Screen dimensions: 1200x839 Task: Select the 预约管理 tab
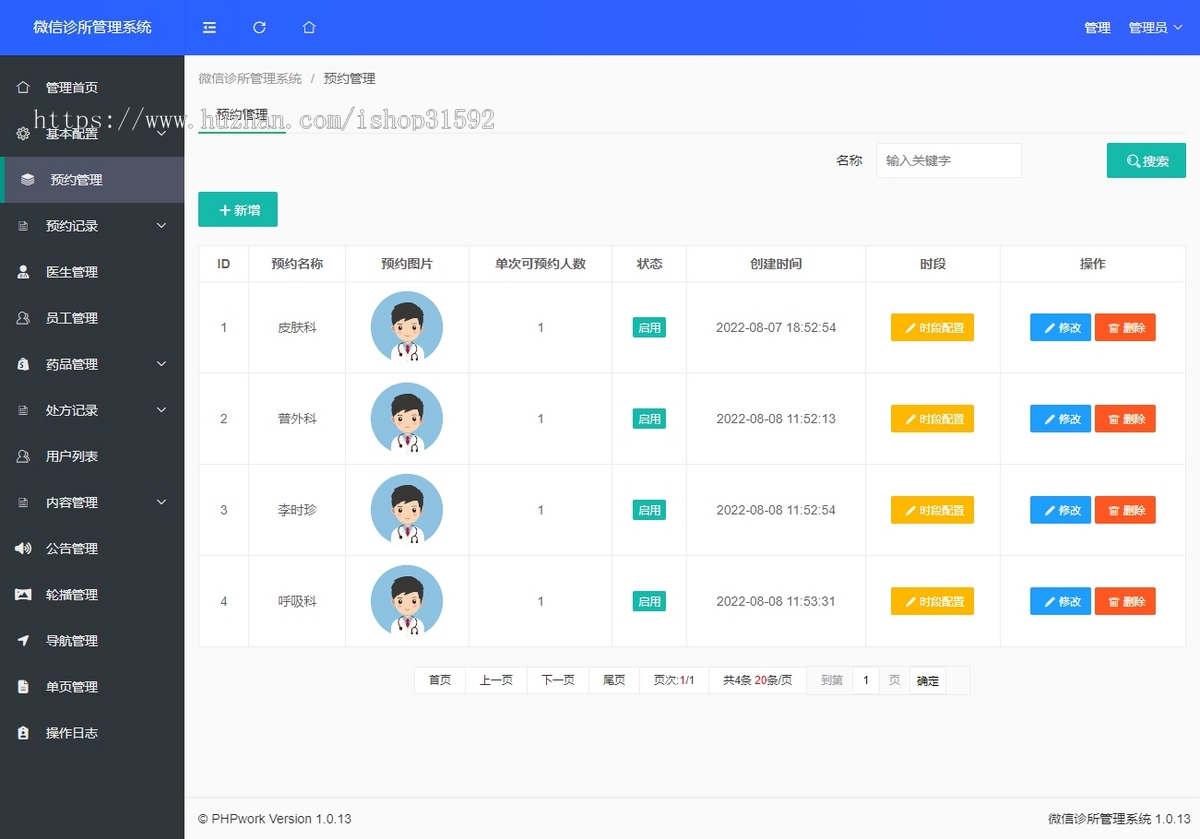242,115
